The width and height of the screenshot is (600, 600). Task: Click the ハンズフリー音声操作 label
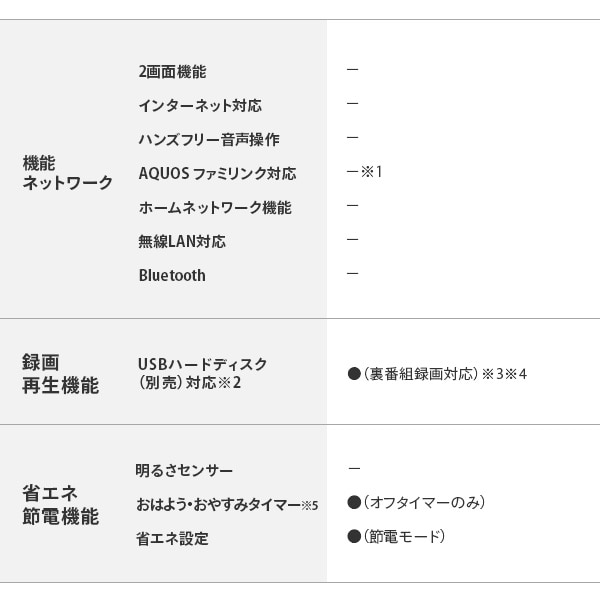click(208, 139)
